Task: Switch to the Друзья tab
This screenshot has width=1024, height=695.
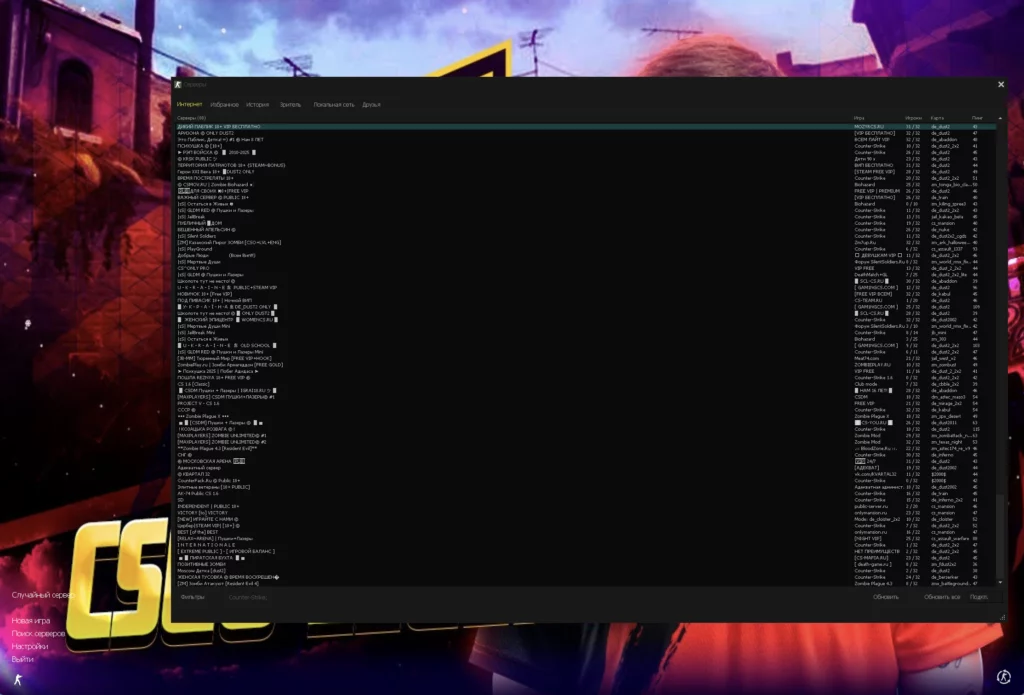Action: click(371, 105)
